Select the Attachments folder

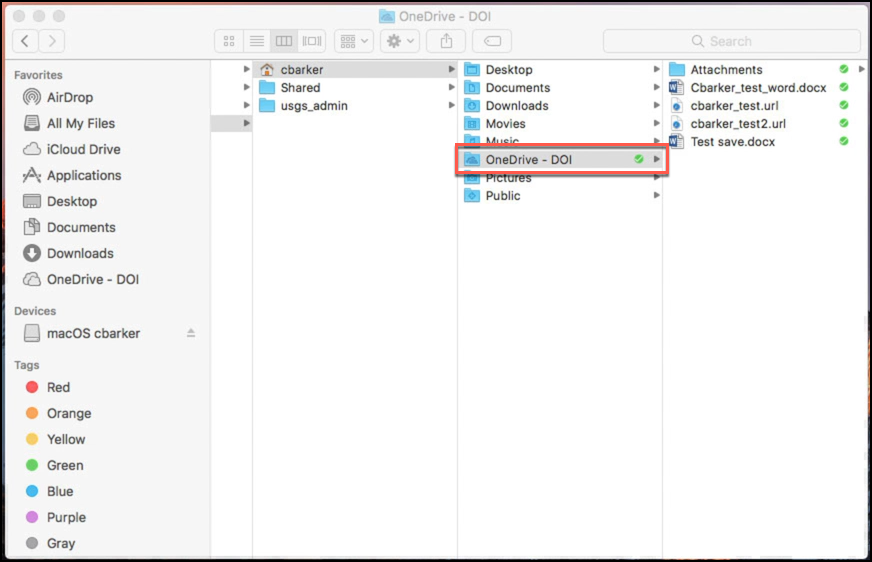(x=767, y=69)
